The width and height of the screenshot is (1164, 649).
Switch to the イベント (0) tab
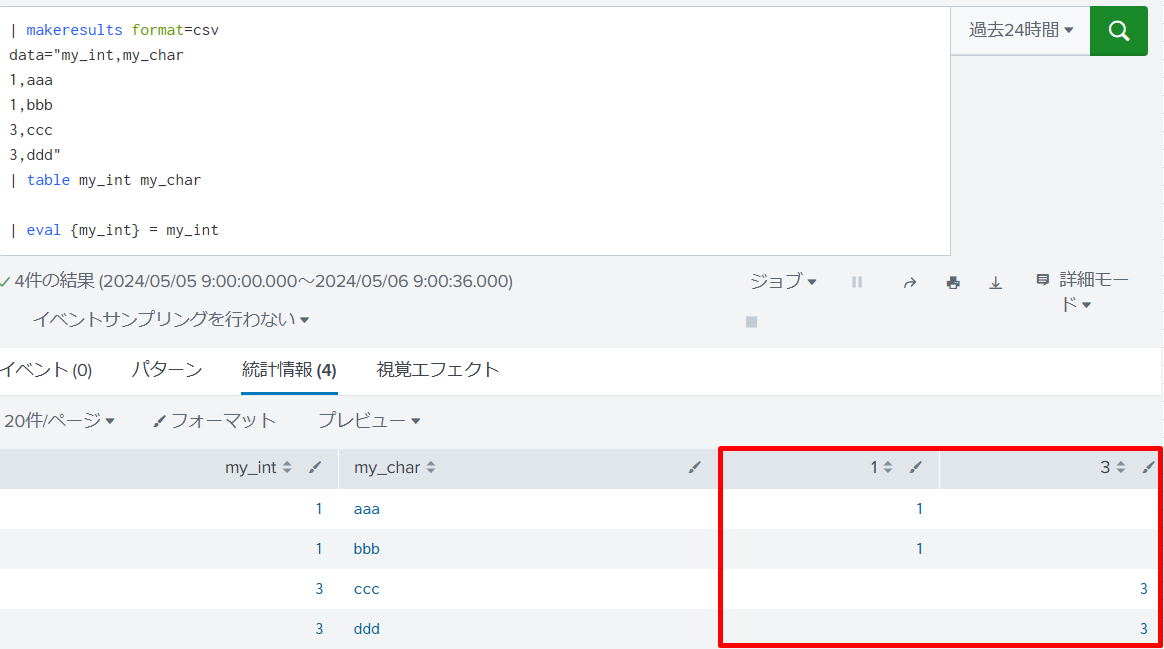[x=46, y=370]
